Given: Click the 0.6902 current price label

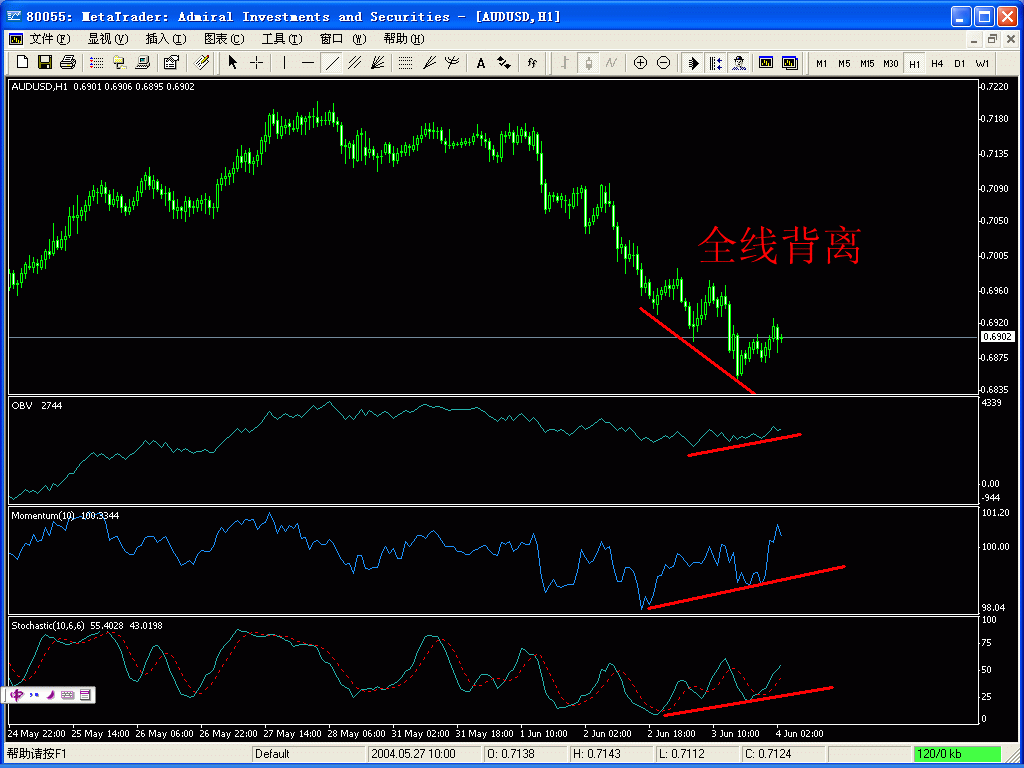Looking at the screenshot, I should (997, 337).
